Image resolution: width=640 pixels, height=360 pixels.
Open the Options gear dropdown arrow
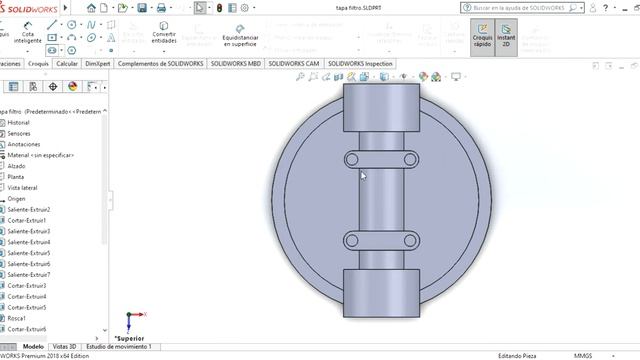(x=254, y=8)
